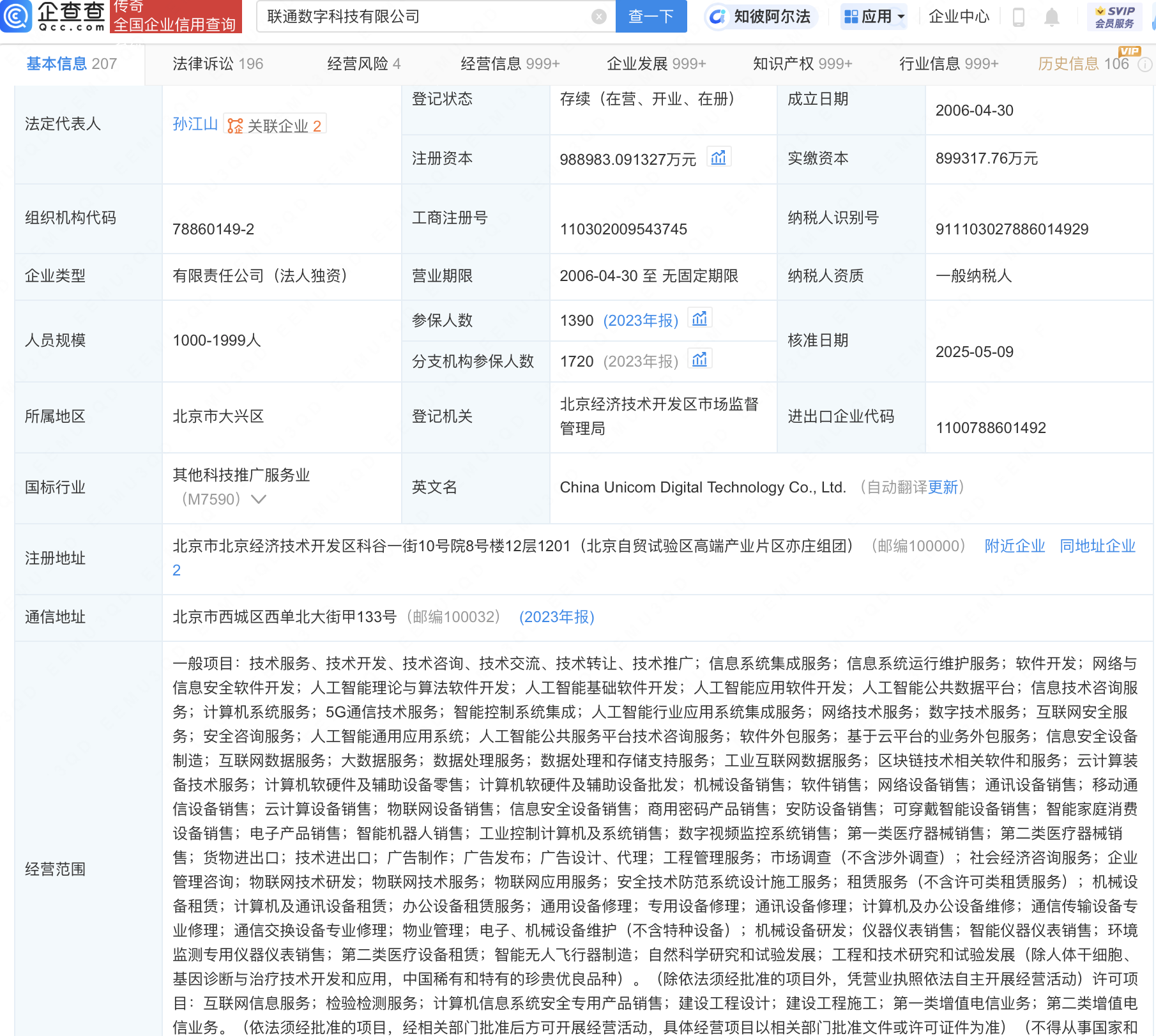This screenshot has width=1156, height=1036.
Task: Switch to the 法律诉讼 tab
Action: pos(217,63)
